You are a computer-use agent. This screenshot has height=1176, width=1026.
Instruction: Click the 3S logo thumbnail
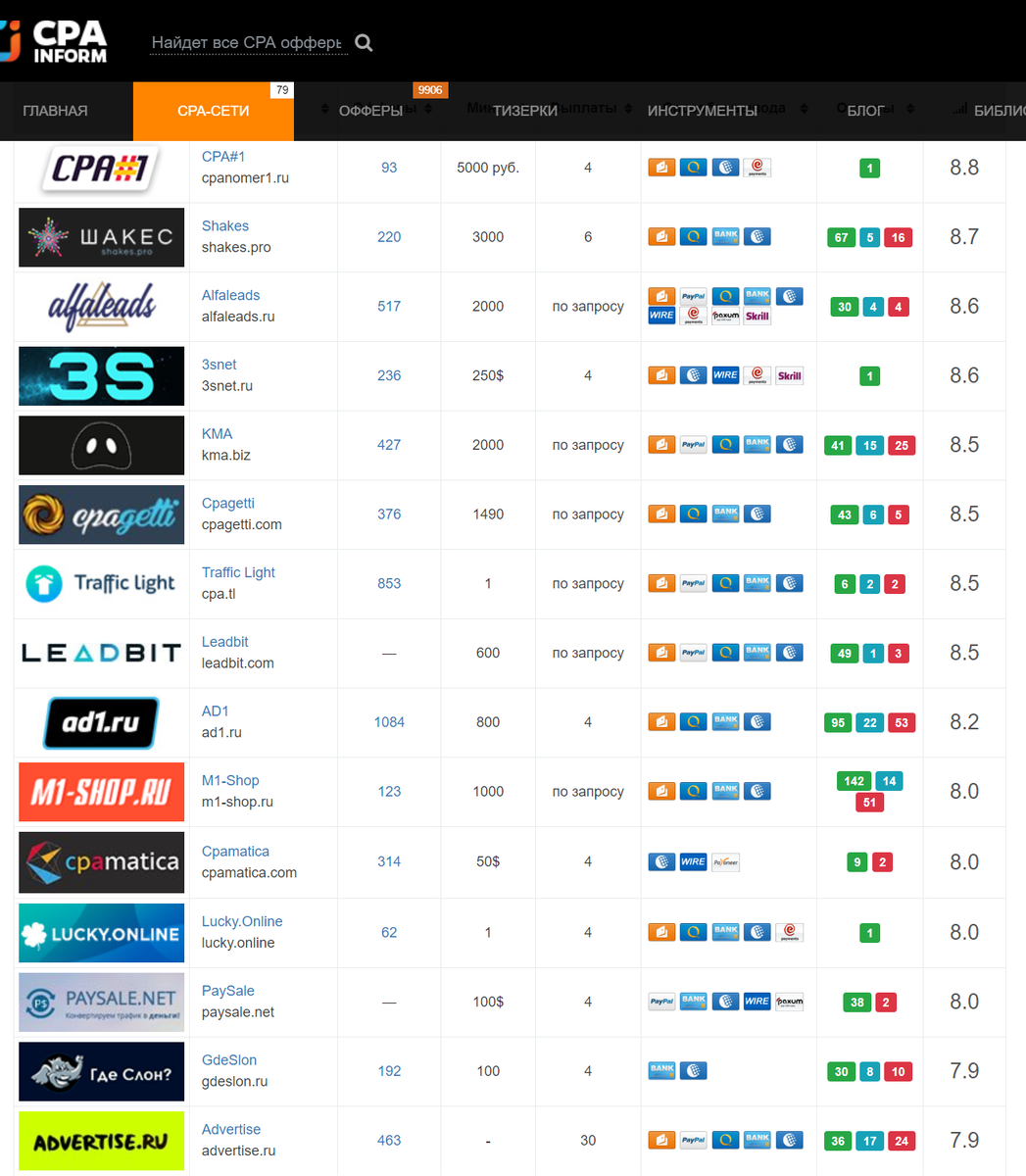point(101,375)
